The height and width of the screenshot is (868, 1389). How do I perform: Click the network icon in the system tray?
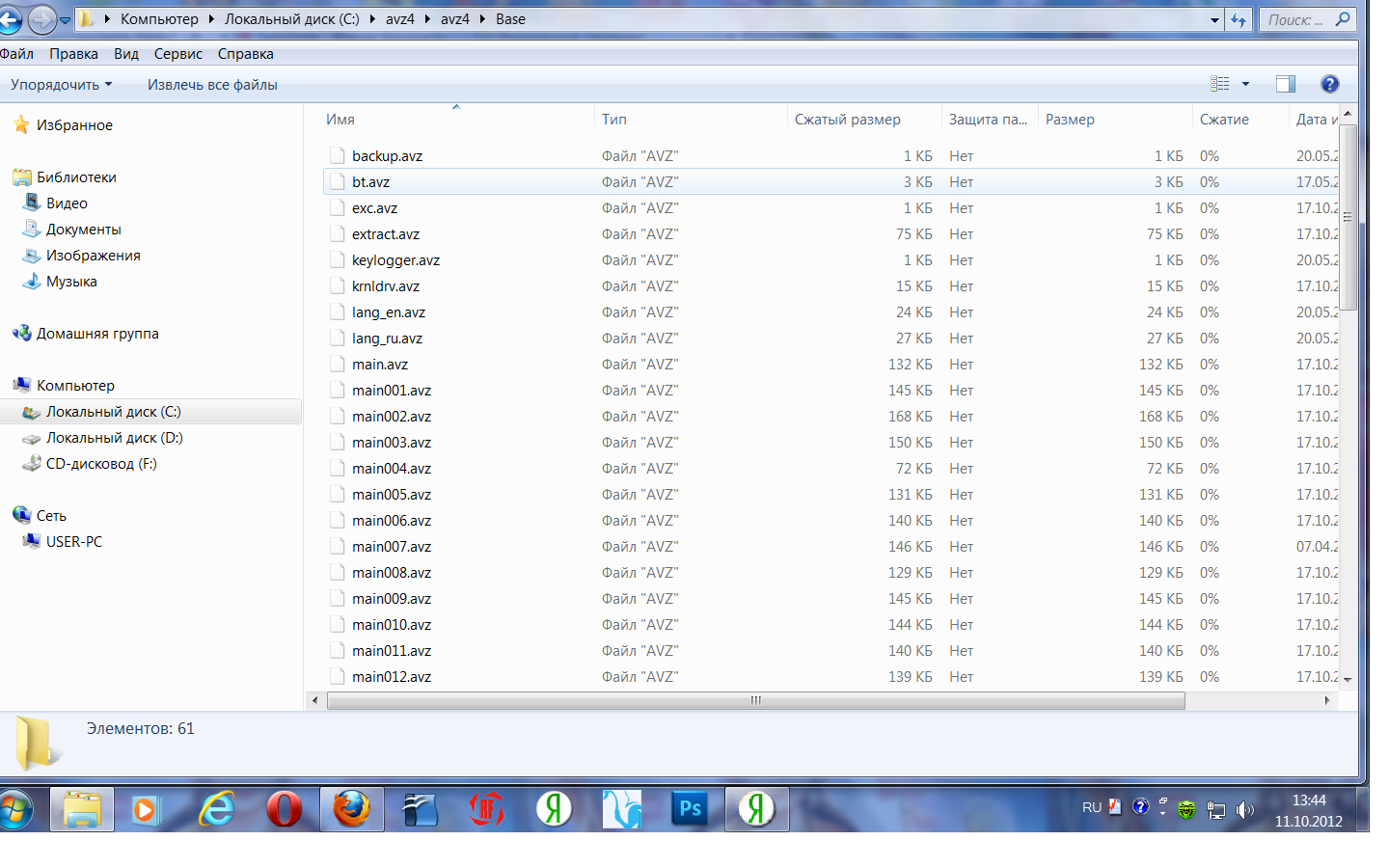(1216, 810)
